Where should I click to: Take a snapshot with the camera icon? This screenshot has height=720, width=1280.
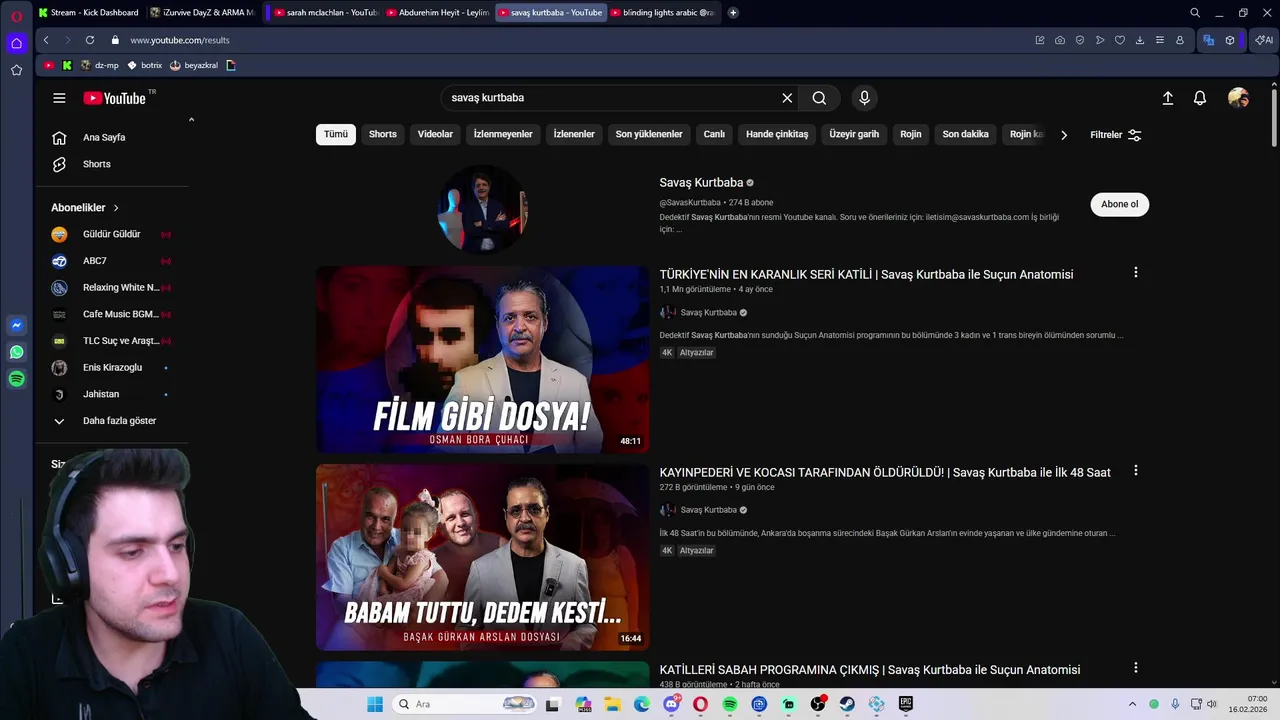coord(1060,40)
